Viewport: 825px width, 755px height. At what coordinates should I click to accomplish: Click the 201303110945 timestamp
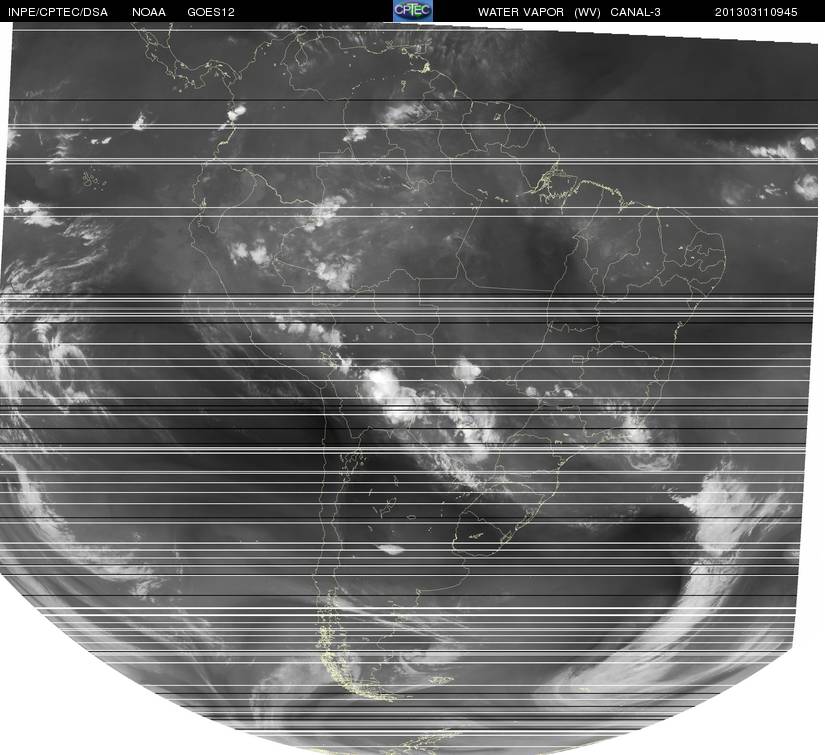pos(756,12)
